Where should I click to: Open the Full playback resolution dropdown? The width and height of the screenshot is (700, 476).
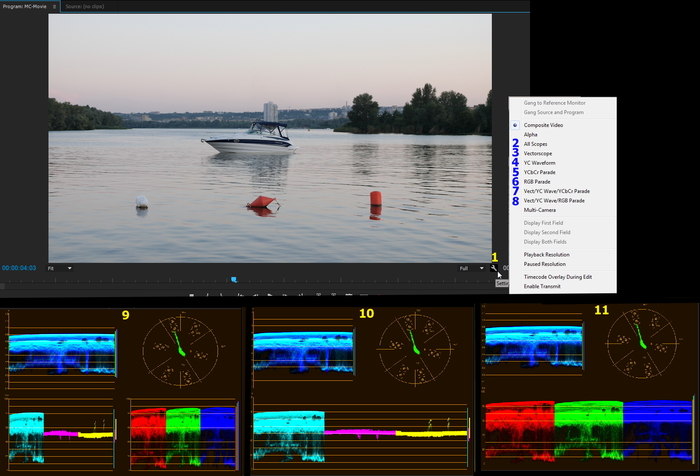click(x=471, y=268)
